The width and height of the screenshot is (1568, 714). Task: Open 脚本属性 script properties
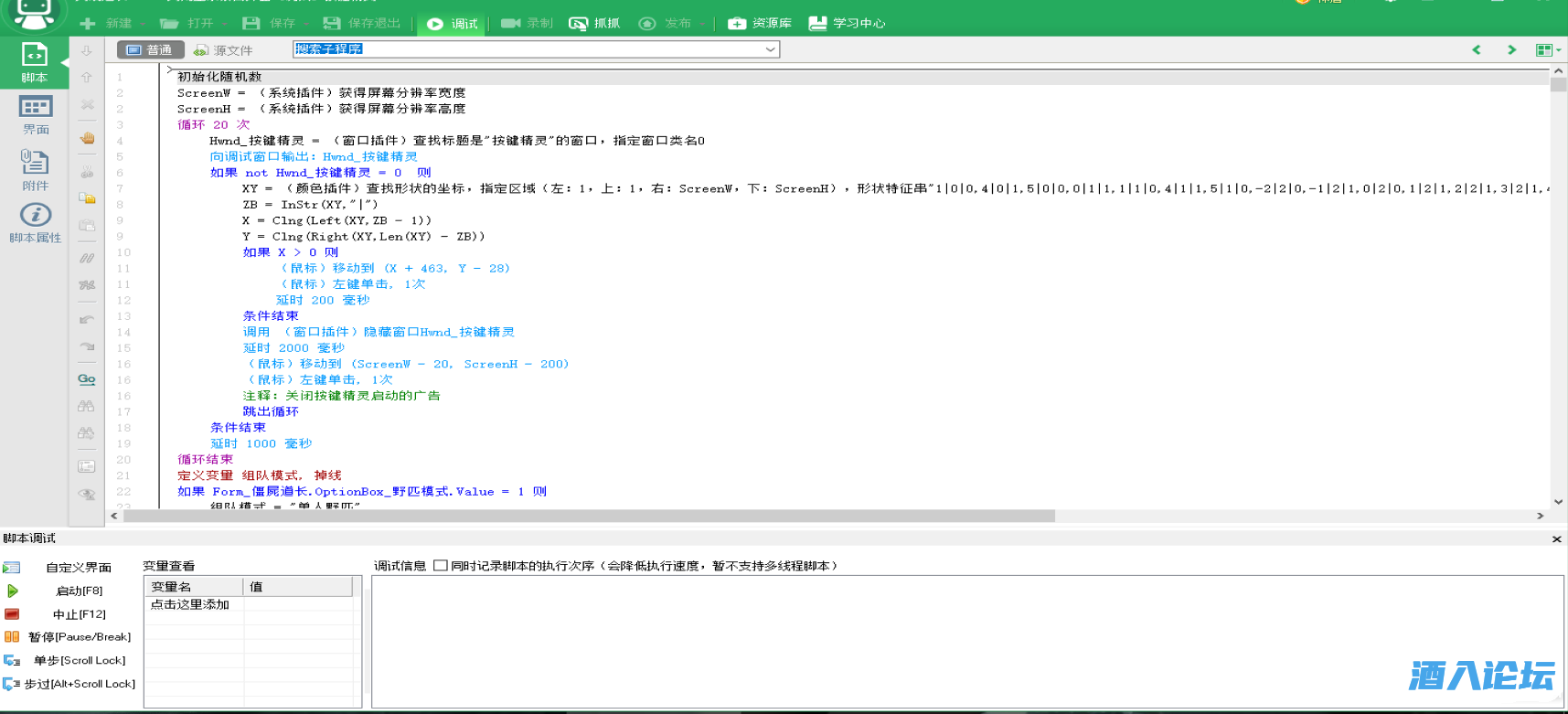coord(35,223)
